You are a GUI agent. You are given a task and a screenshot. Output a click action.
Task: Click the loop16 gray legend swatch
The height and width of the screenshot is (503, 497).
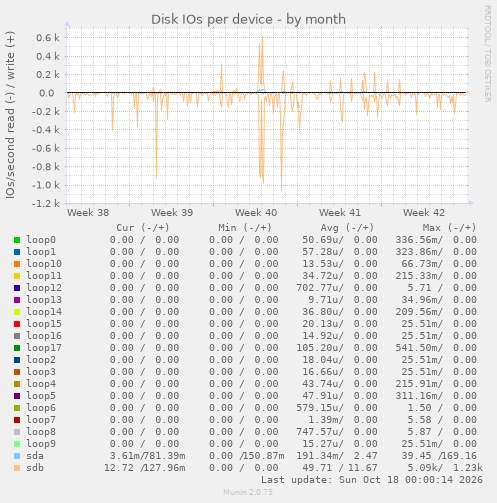coord(17,336)
